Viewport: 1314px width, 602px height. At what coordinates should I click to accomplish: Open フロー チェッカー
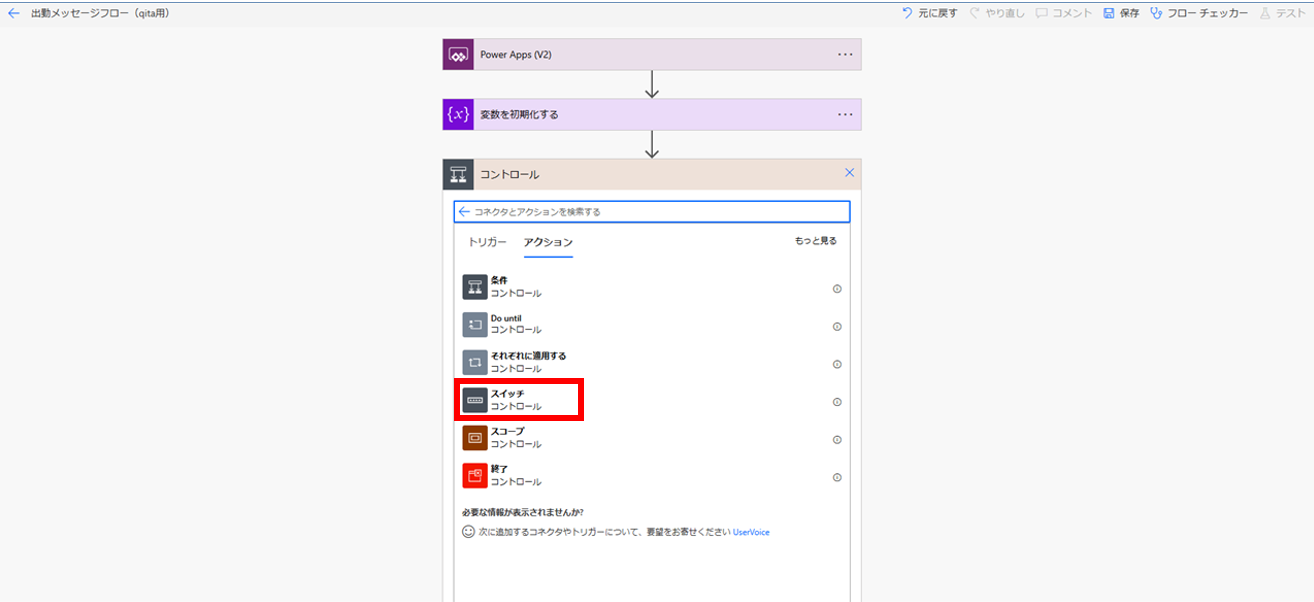point(1199,13)
